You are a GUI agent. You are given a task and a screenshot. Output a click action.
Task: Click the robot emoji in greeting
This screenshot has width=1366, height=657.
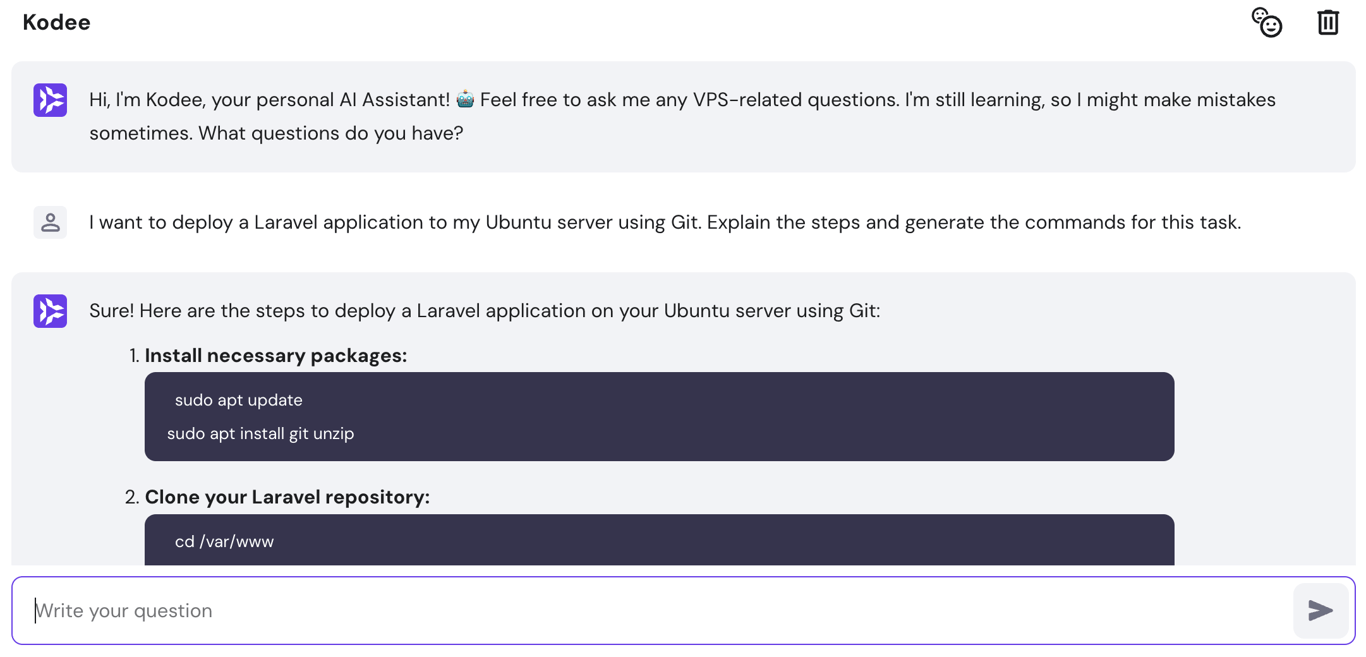tap(465, 99)
